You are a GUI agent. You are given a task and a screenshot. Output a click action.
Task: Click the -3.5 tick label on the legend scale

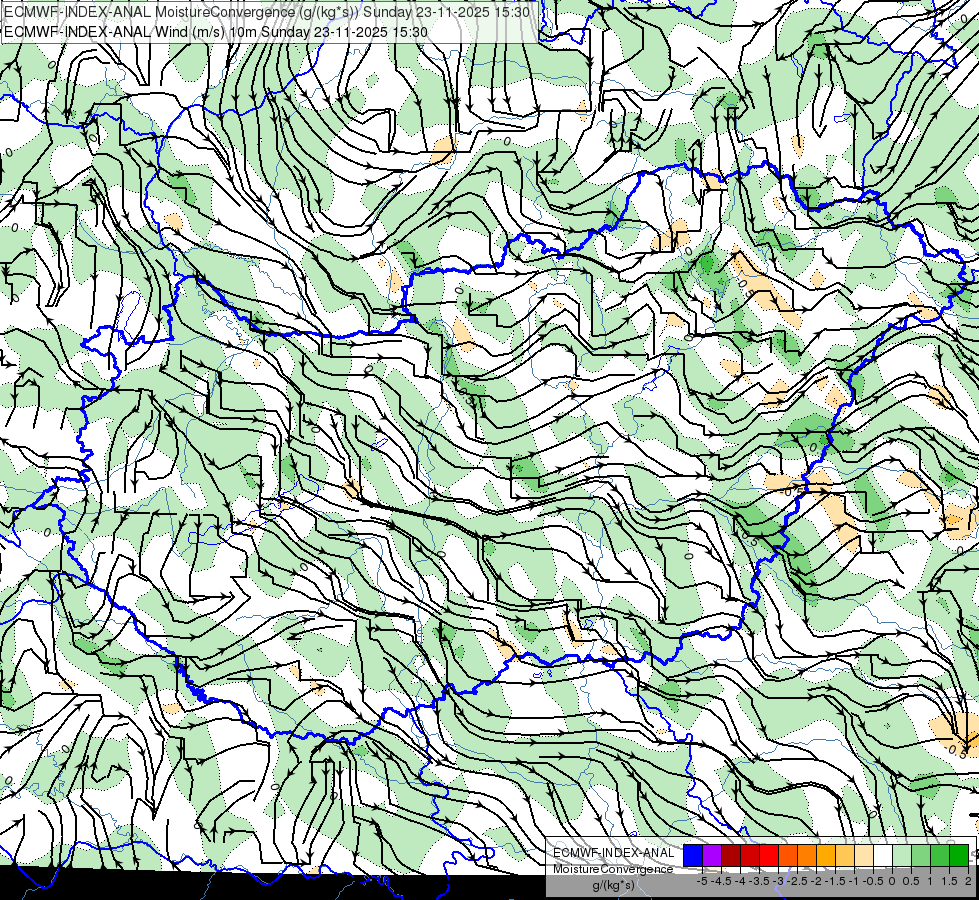759,881
